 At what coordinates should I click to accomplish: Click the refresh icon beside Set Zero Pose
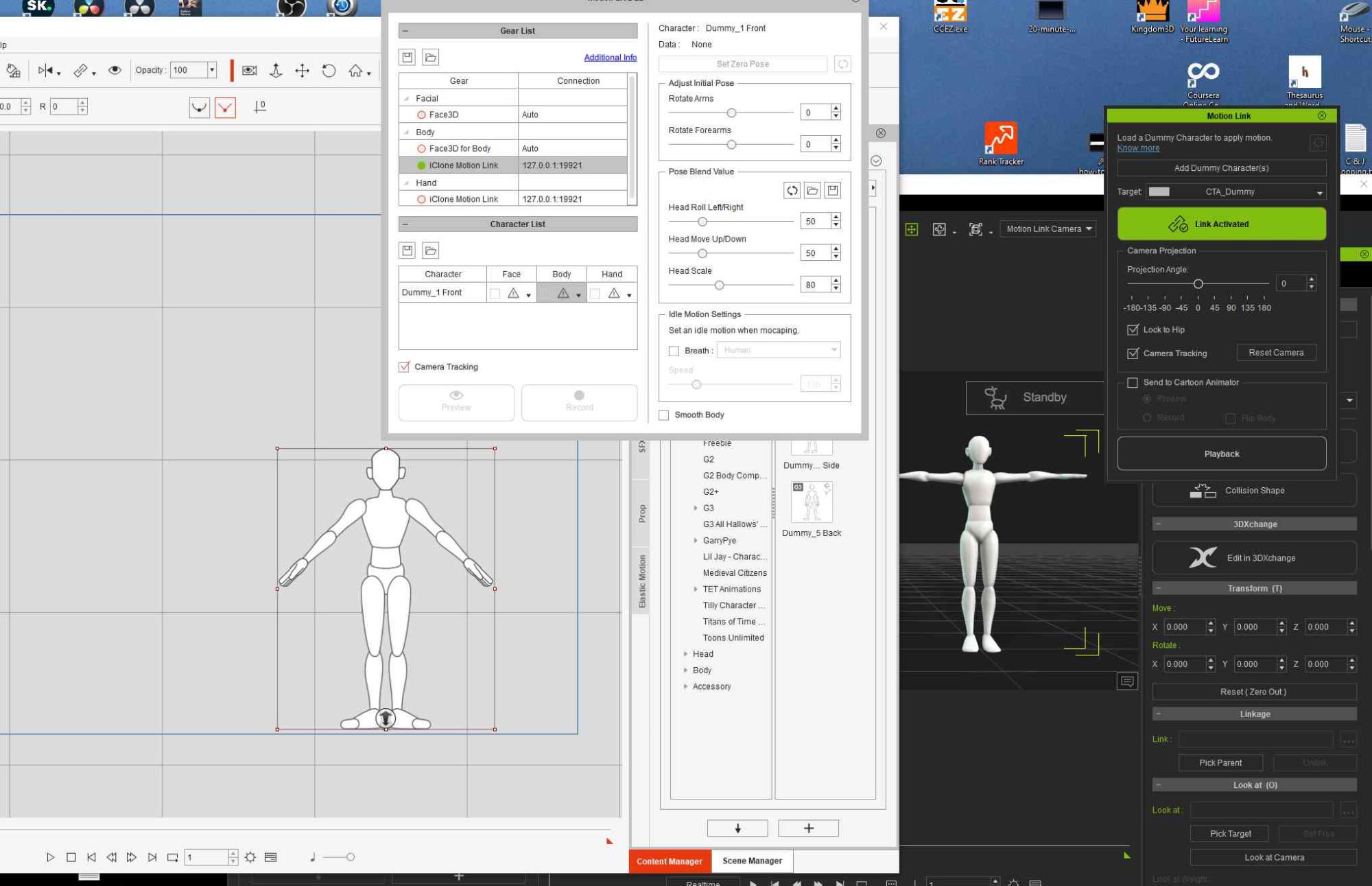click(x=842, y=64)
